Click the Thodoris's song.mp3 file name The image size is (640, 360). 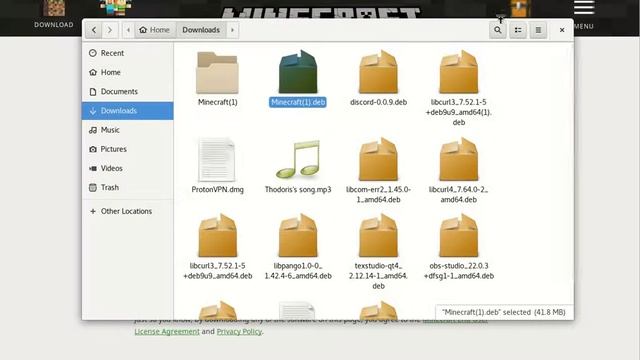(x=298, y=189)
